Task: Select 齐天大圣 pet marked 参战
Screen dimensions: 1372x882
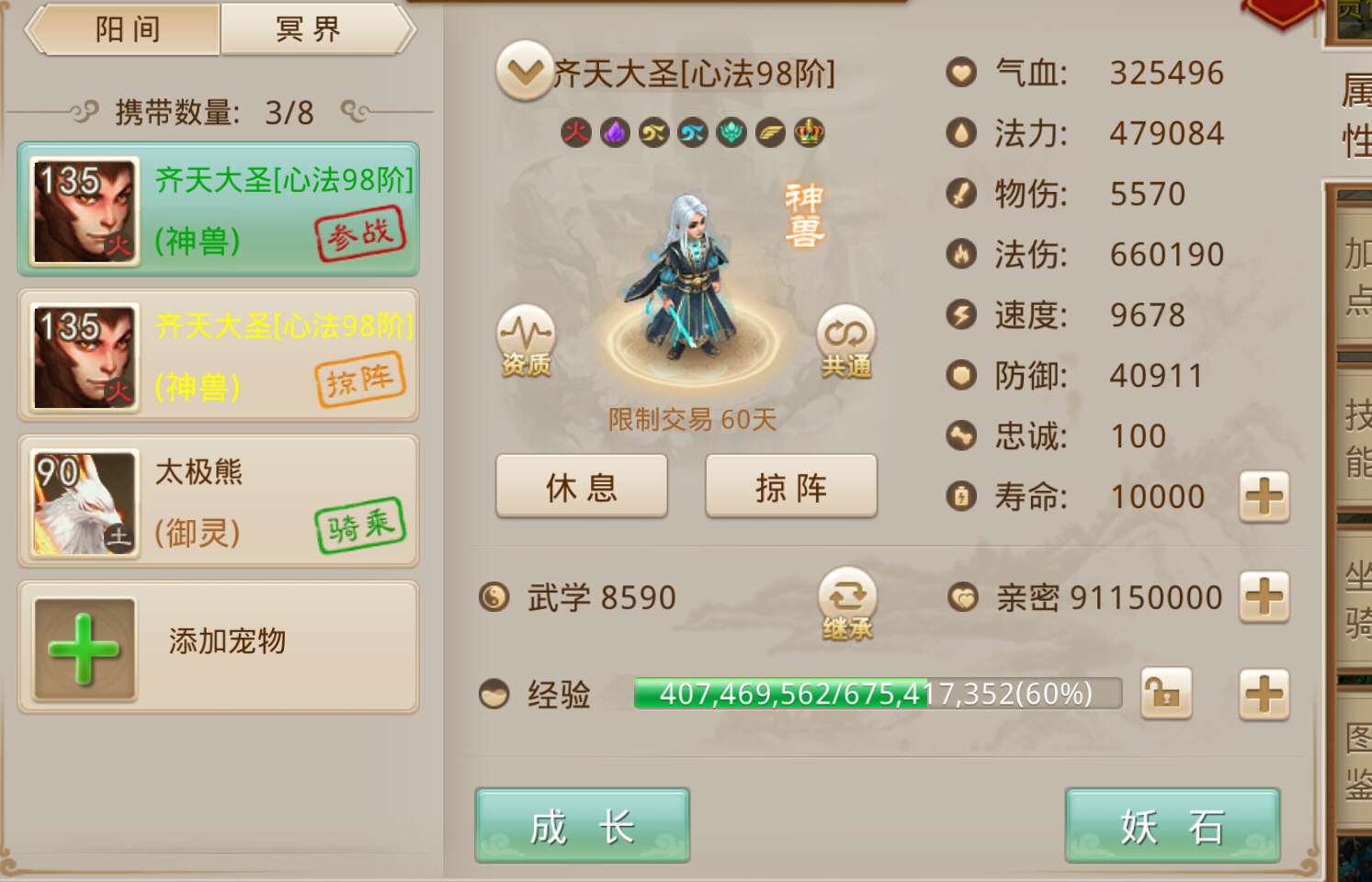Action: (219, 209)
